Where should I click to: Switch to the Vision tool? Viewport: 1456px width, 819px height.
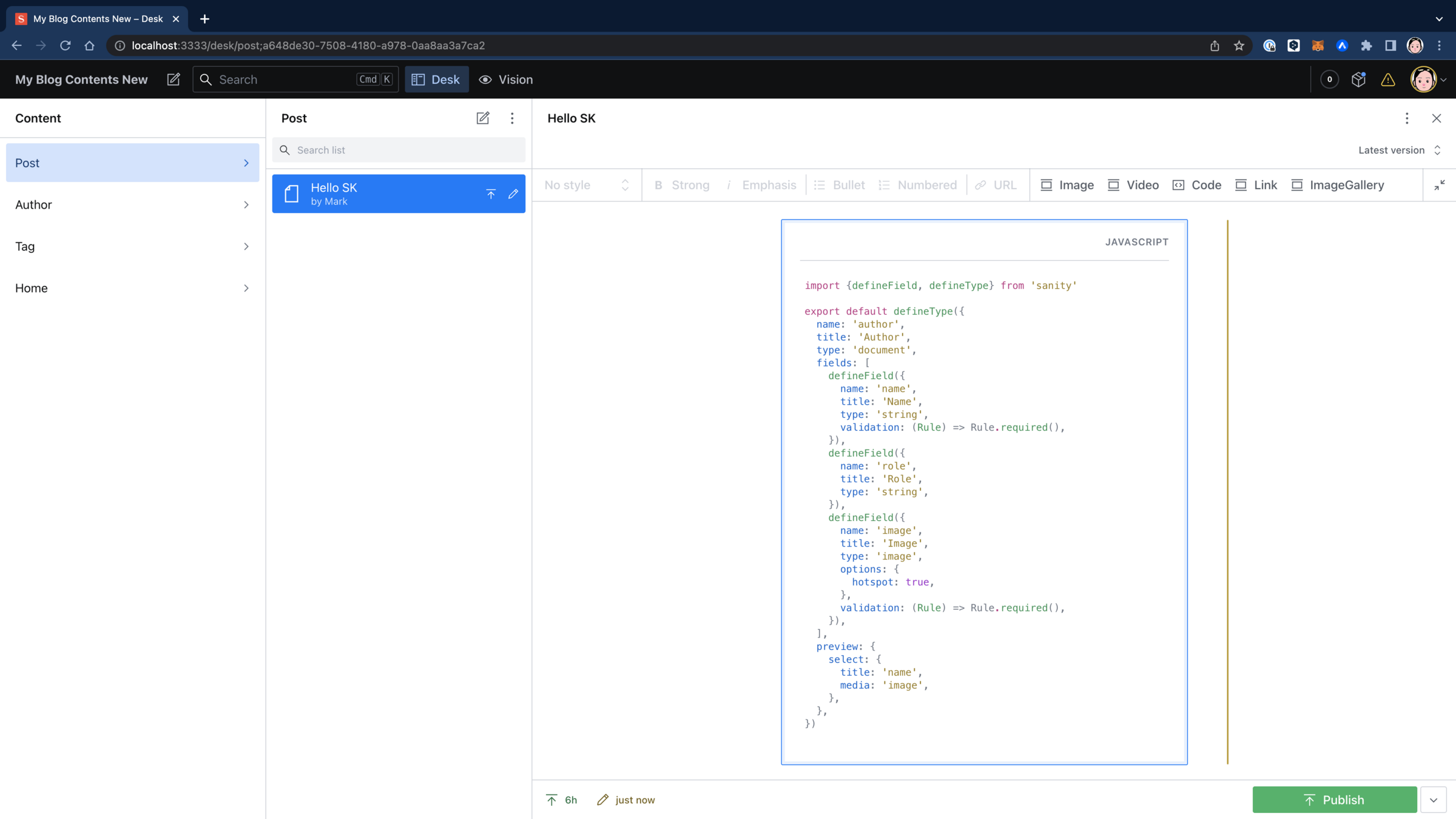[505, 79]
